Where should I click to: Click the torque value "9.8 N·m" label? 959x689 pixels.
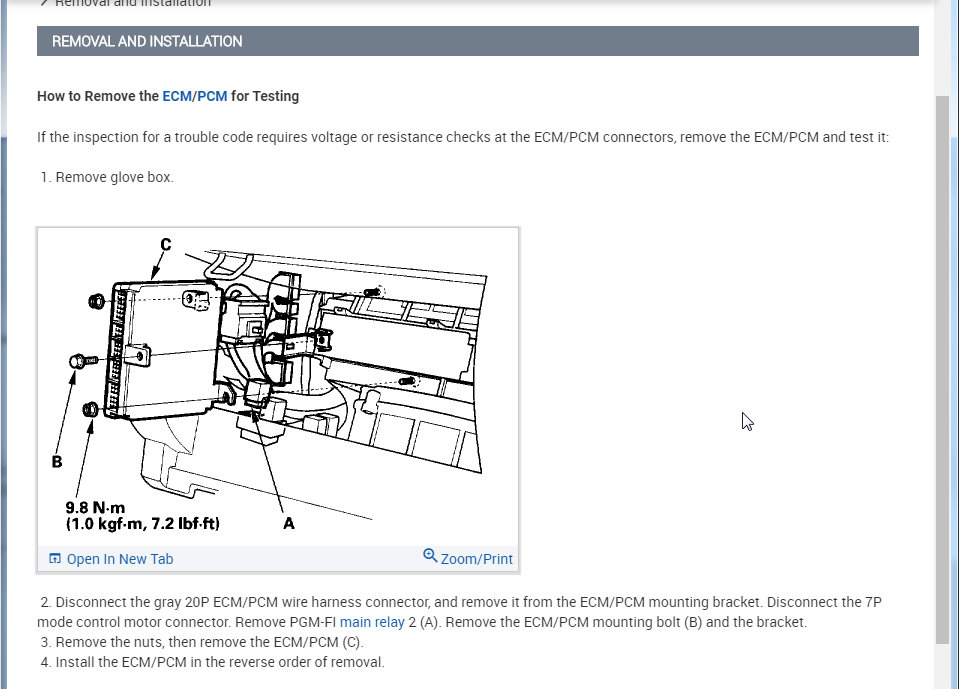pos(95,507)
